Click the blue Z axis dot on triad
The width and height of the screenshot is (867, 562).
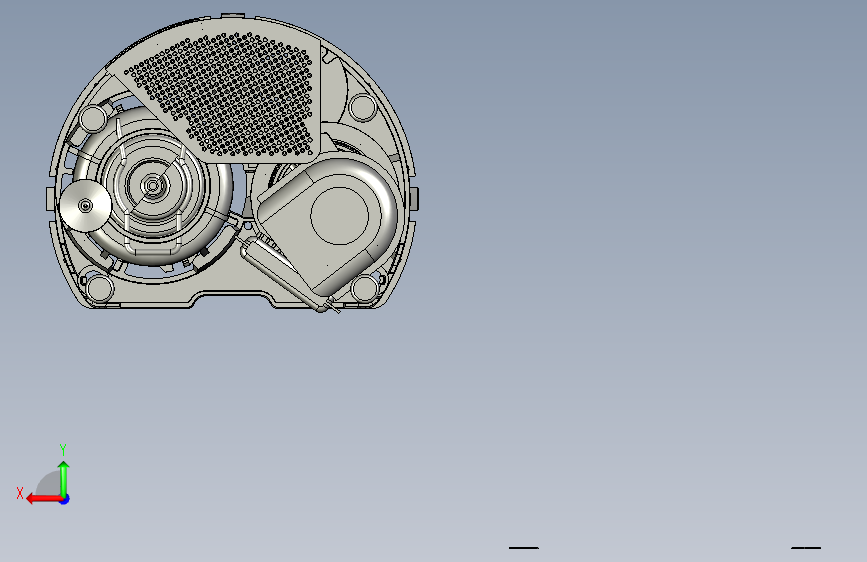point(65,499)
